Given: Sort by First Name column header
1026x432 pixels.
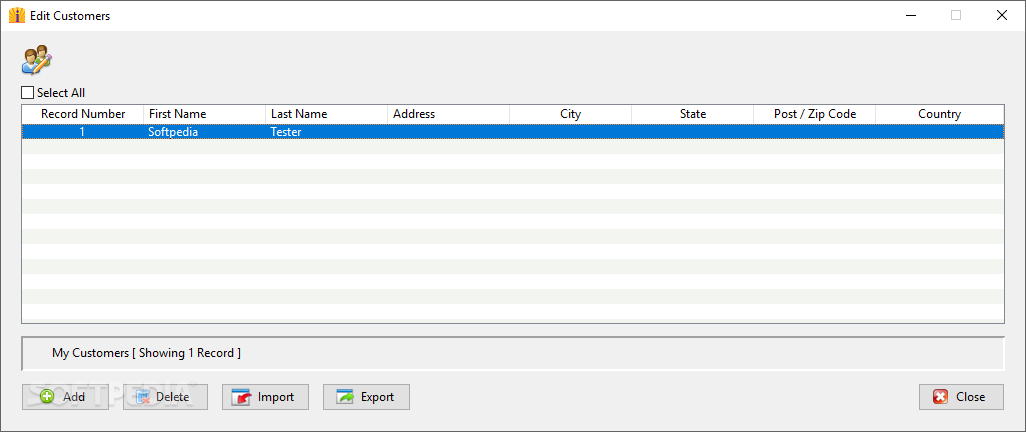Looking at the screenshot, I should pyautogui.click(x=205, y=114).
